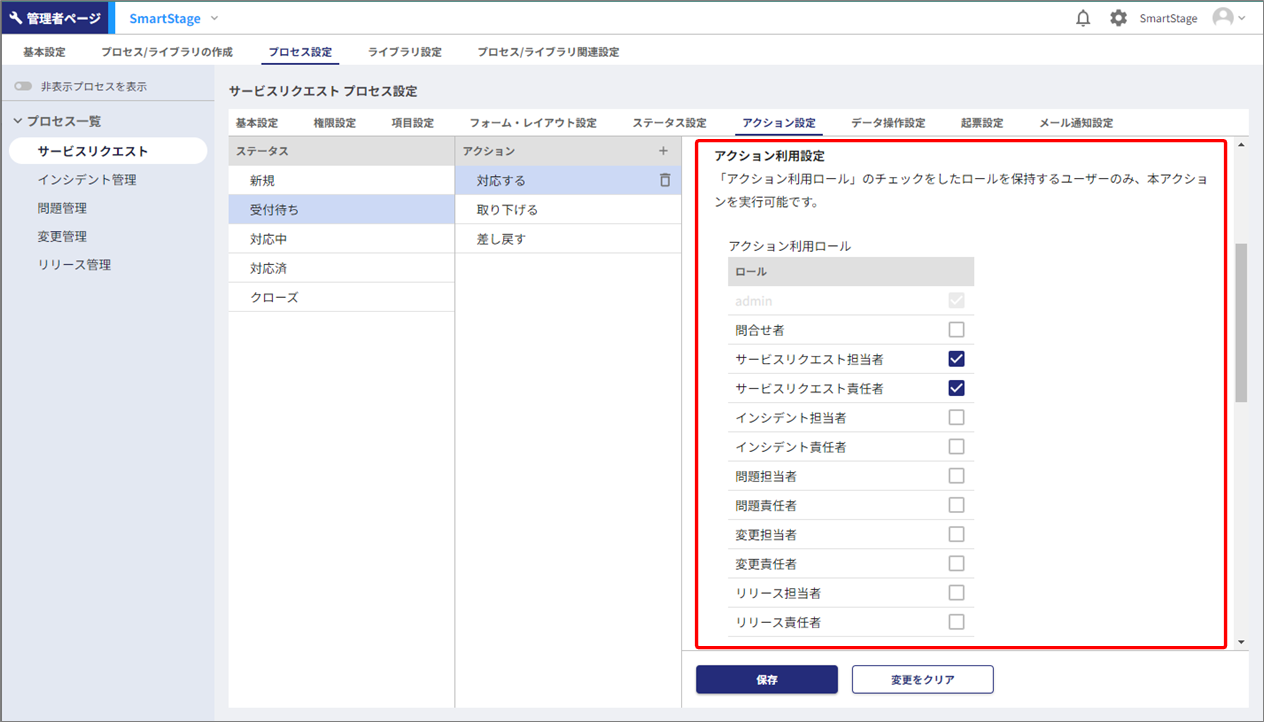The width and height of the screenshot is (1264, 722).
Task: Switch to the ステータス設定 tab
Action: click(x=669, y=123)
